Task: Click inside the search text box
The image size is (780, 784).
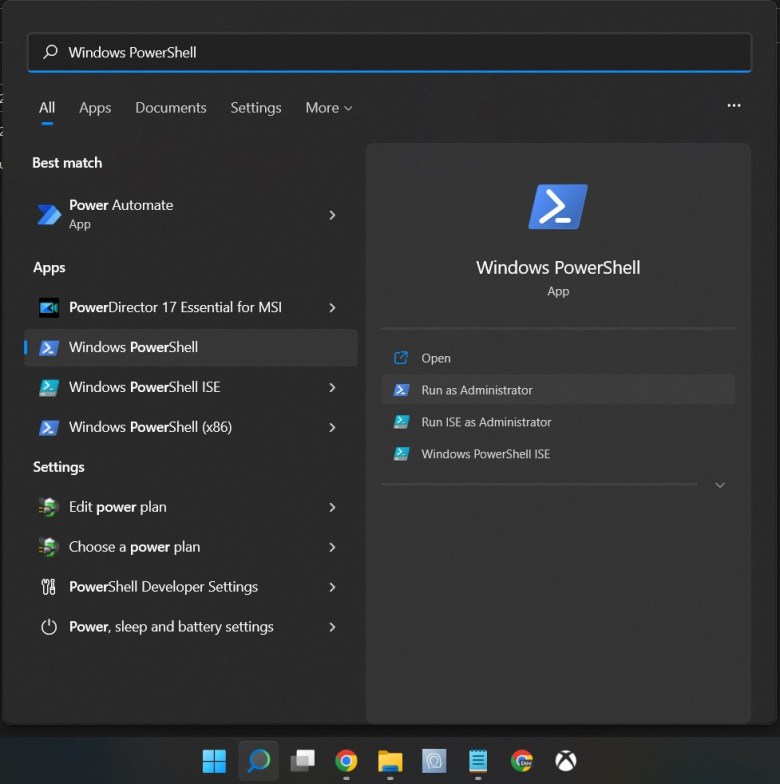Action: pyautogui.click(x=390, y=52)
